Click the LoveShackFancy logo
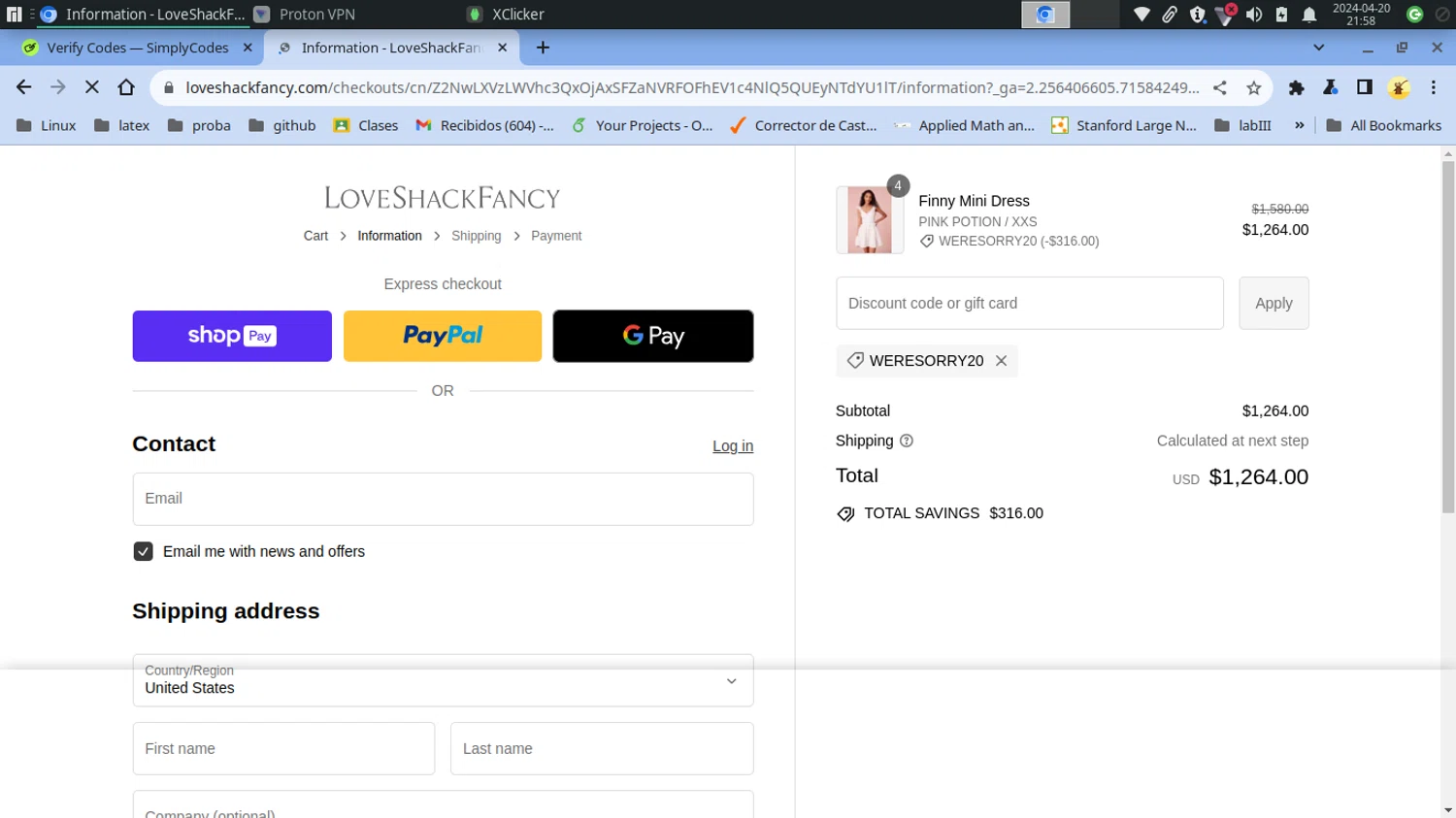Image resolution: width=1456 pixels, height=818 pixels. click(x=443, y=198)
